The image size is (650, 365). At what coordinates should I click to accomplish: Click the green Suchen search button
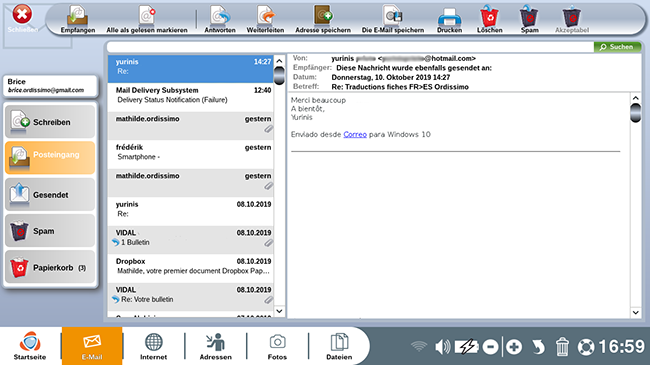[x=617, y=47]
